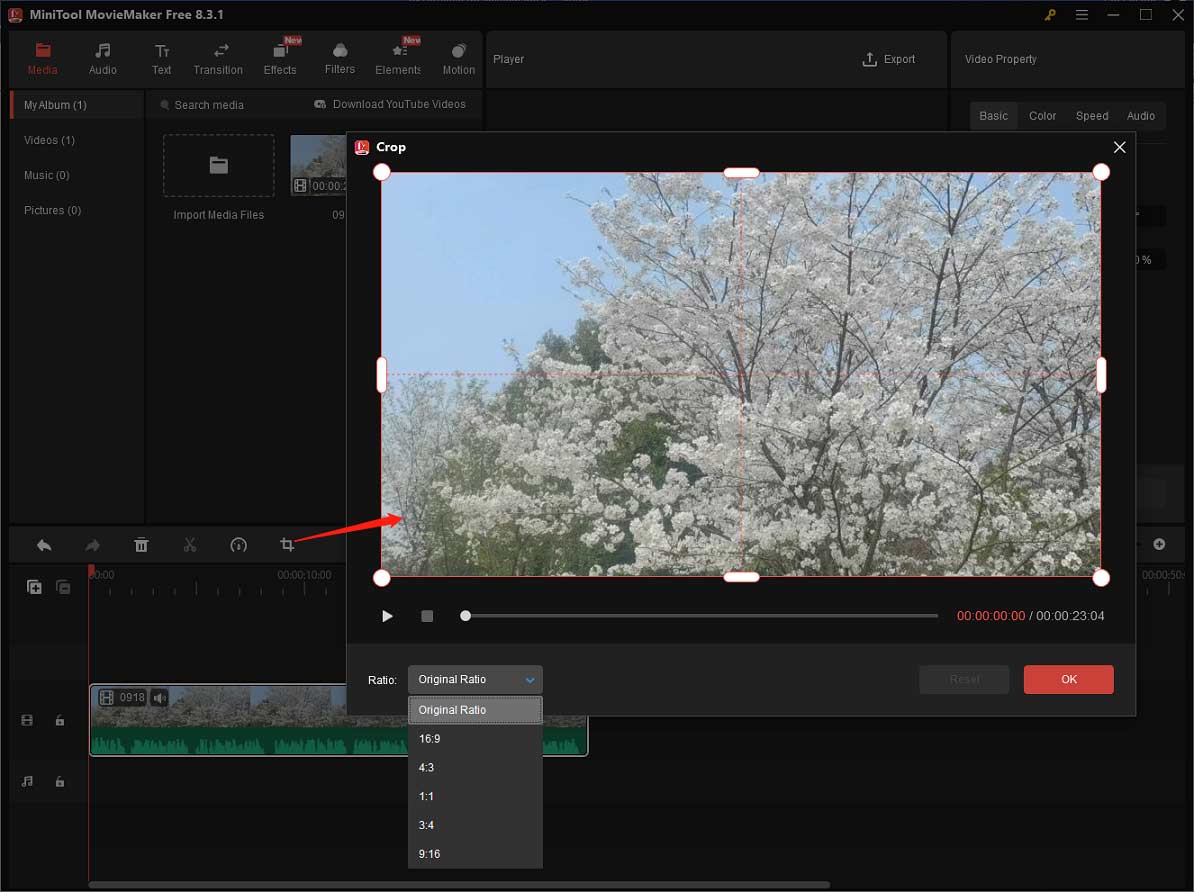The width and height of the screenshot is (1194, 892).
Task: Select the 9:16 ratio option
Action: (x=430, y=854)
